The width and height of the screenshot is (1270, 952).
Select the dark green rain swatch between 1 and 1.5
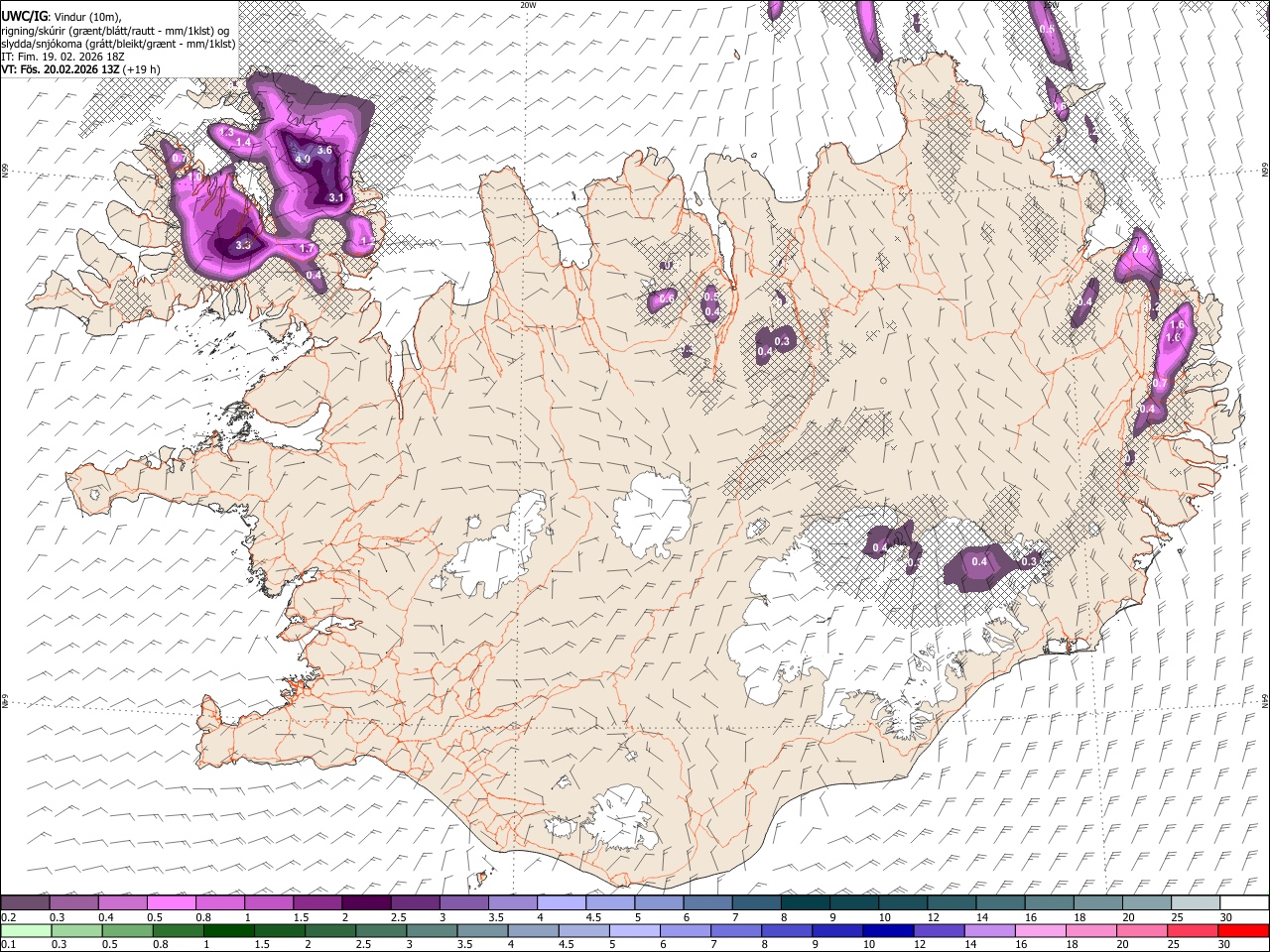(x=229, y=930)
